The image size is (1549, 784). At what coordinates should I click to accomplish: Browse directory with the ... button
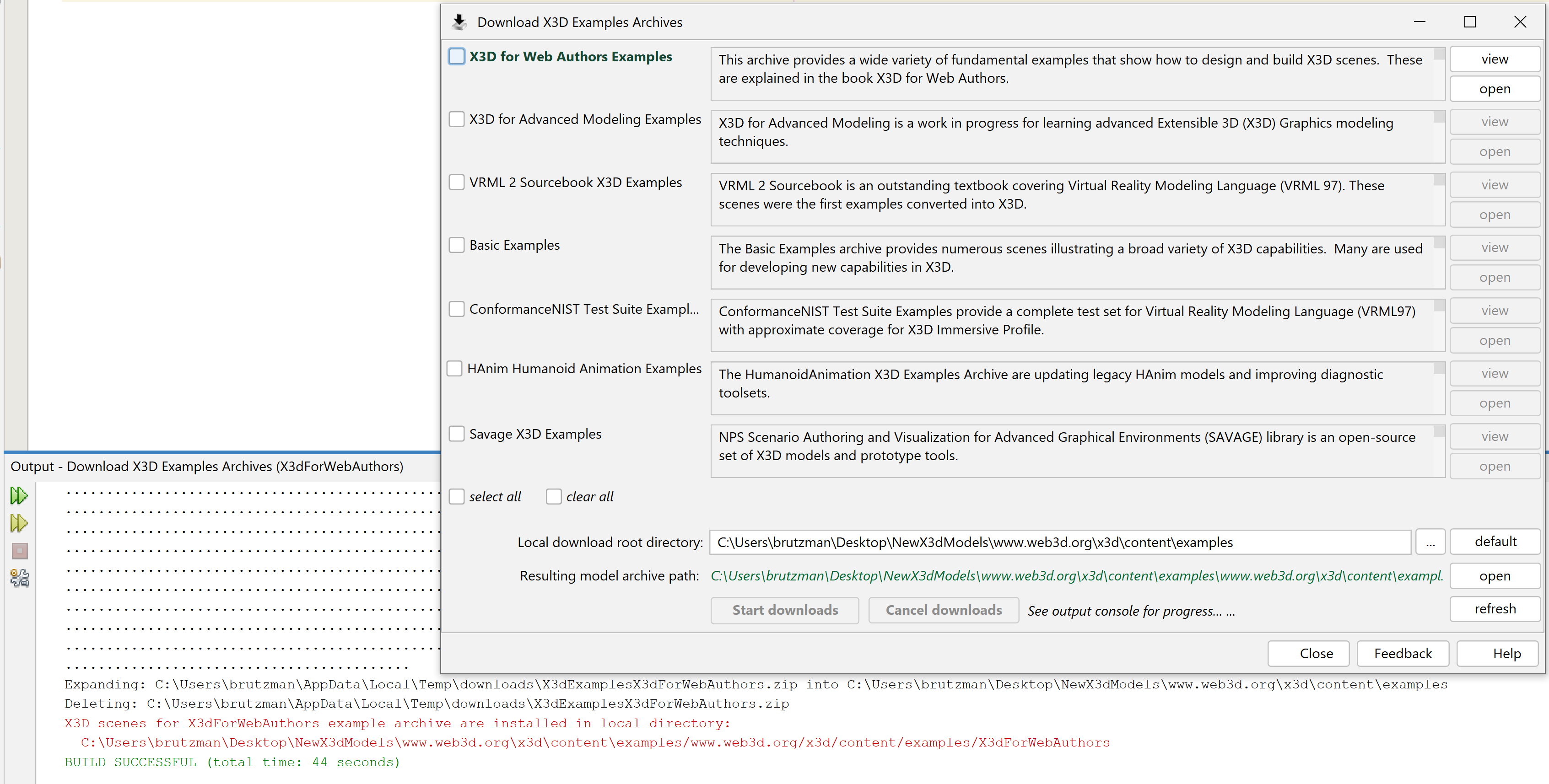(x=1430, y=542)
